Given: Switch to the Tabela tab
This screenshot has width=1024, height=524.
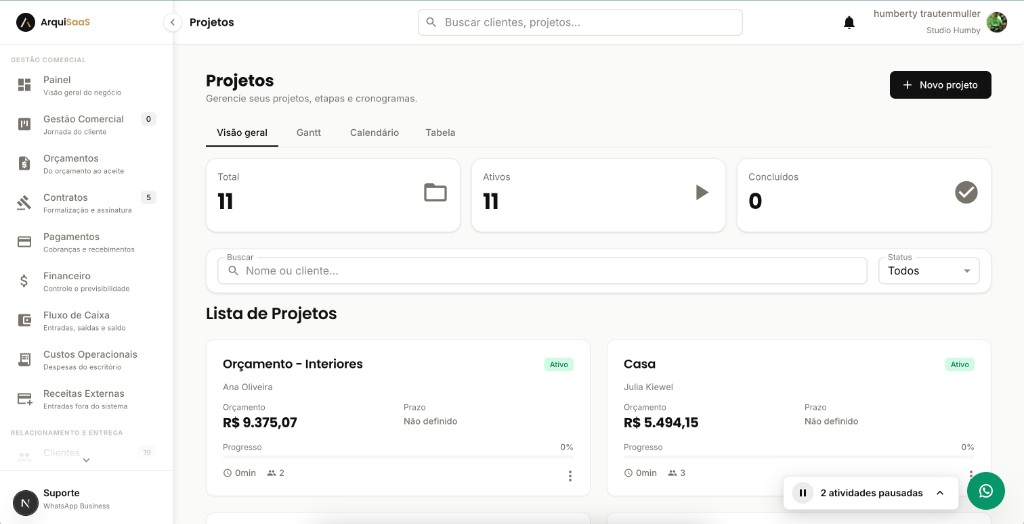Looking at the screenshot, I should [x=440, y=133].
